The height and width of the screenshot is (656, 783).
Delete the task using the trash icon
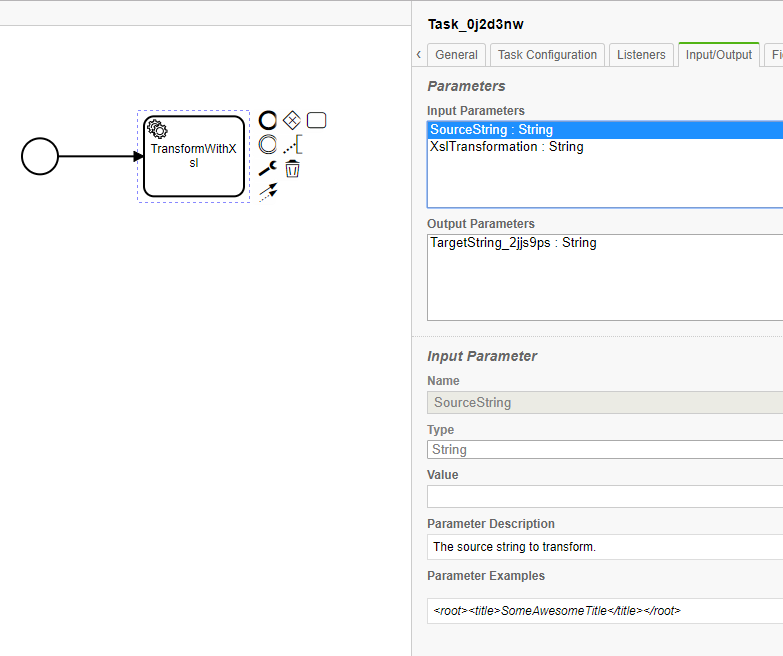click(x=292, y=169)
